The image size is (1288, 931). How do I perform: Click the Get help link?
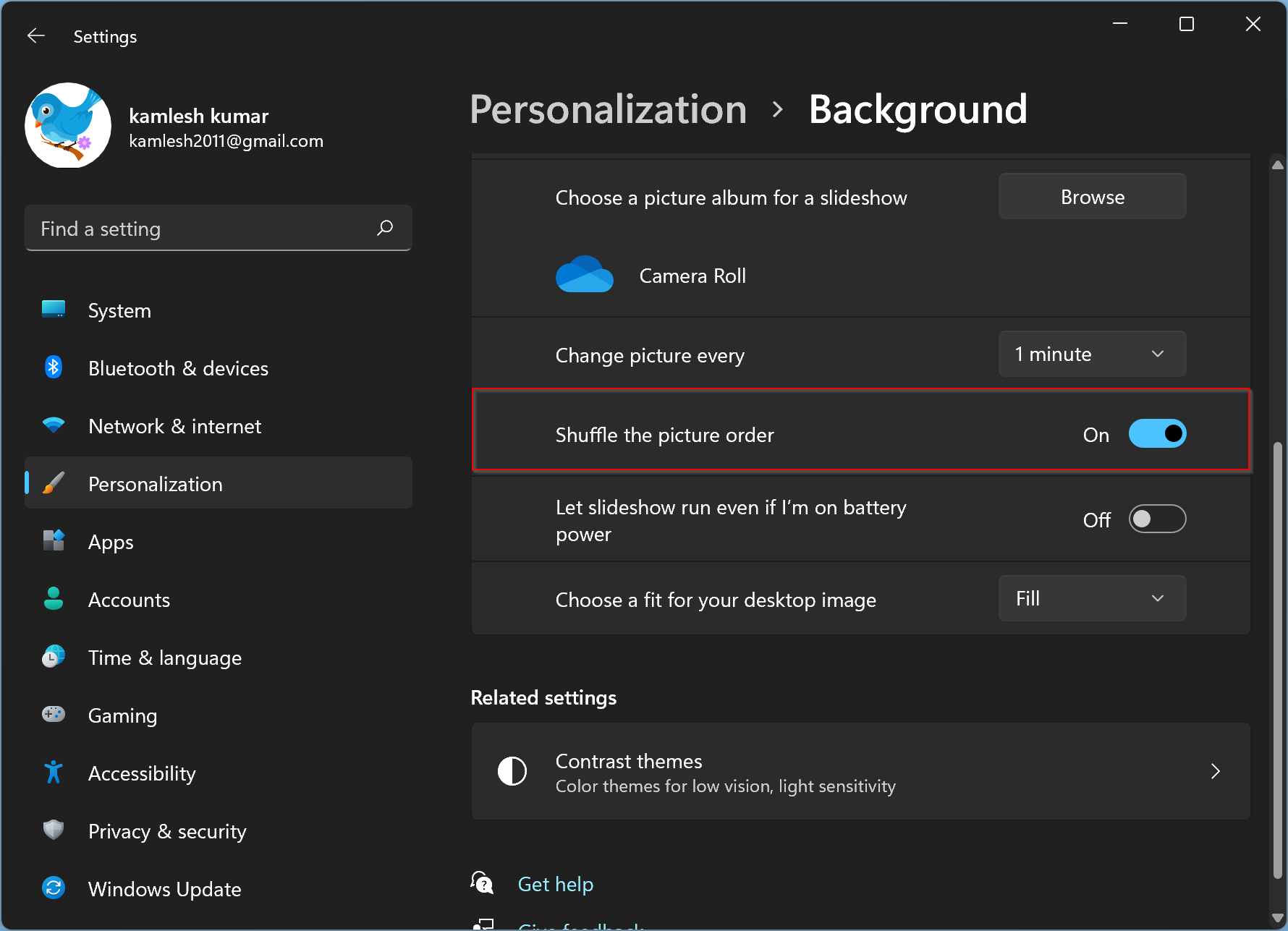[556, 884]
